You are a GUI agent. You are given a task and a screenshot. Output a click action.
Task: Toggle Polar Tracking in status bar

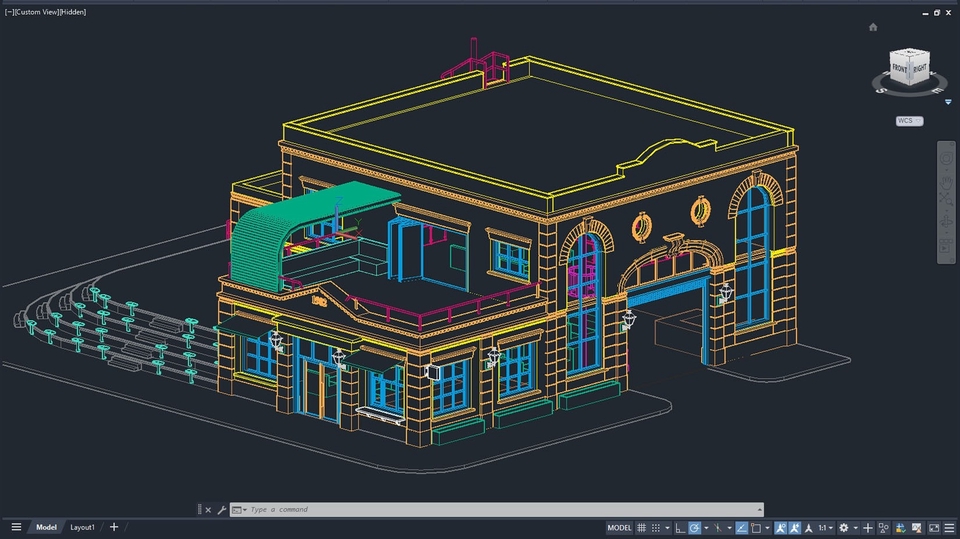[694, 527]
